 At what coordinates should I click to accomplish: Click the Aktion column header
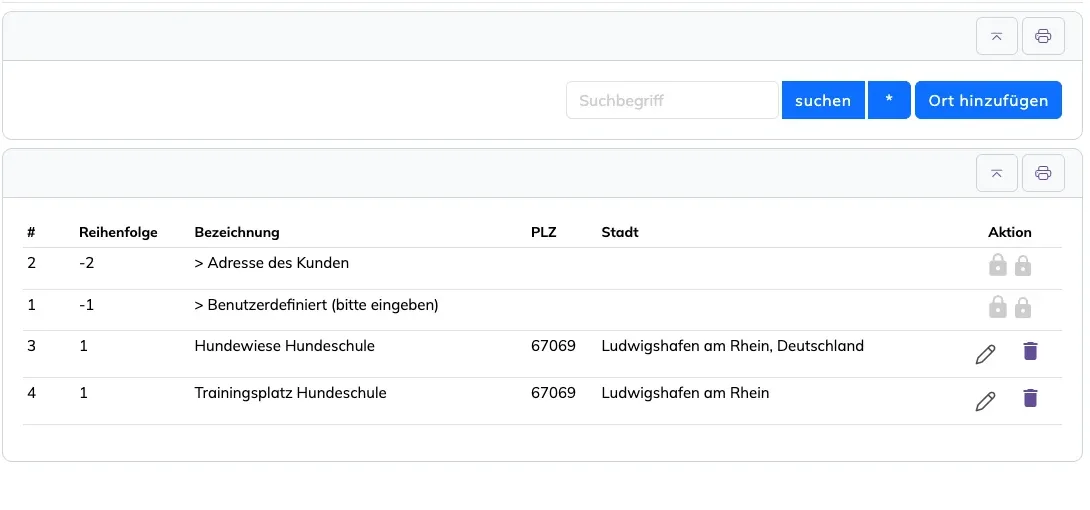coord(1009,232)
